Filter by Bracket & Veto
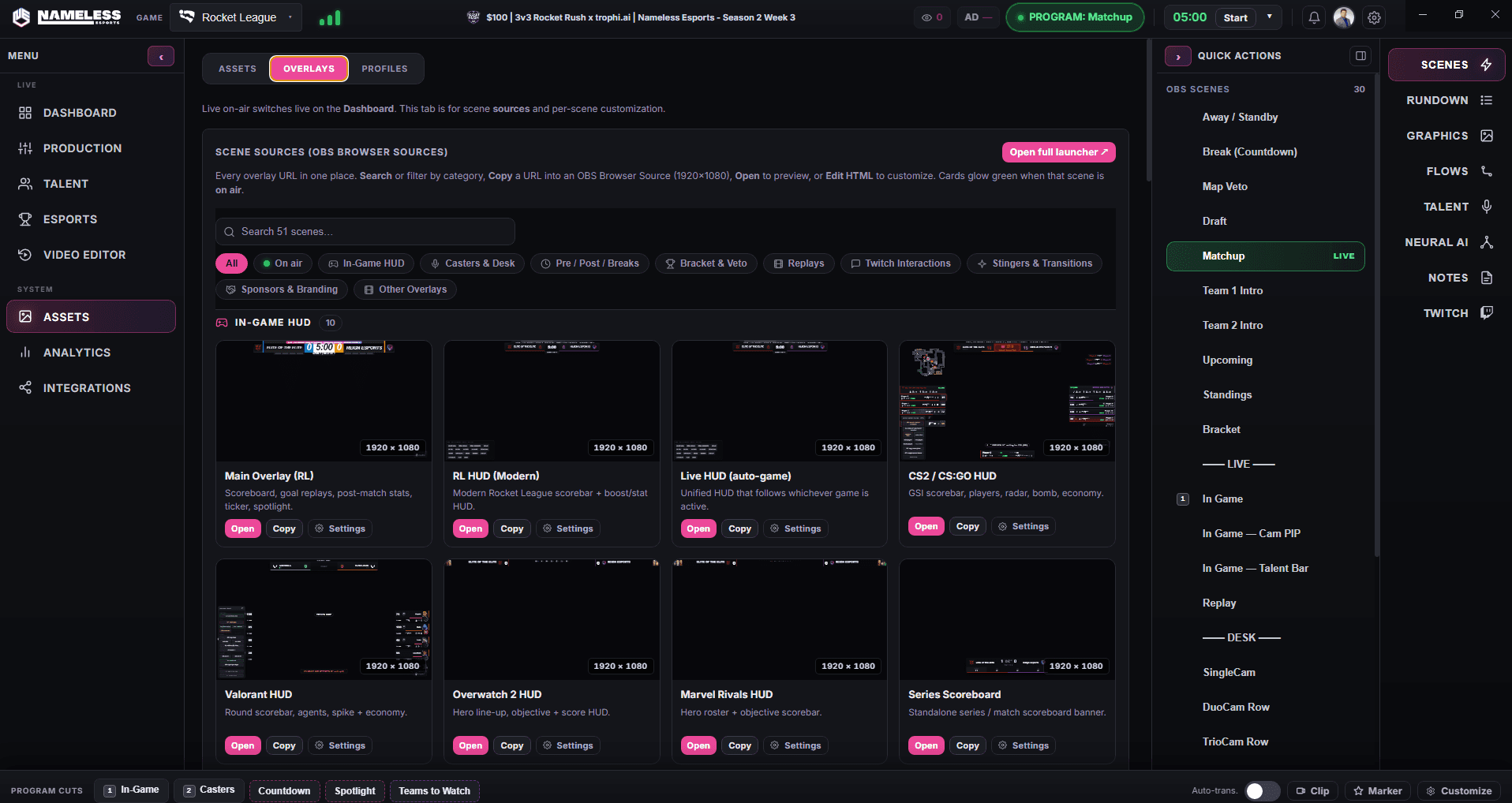This screenshot has width=1512, height=803. coord(706,263)
